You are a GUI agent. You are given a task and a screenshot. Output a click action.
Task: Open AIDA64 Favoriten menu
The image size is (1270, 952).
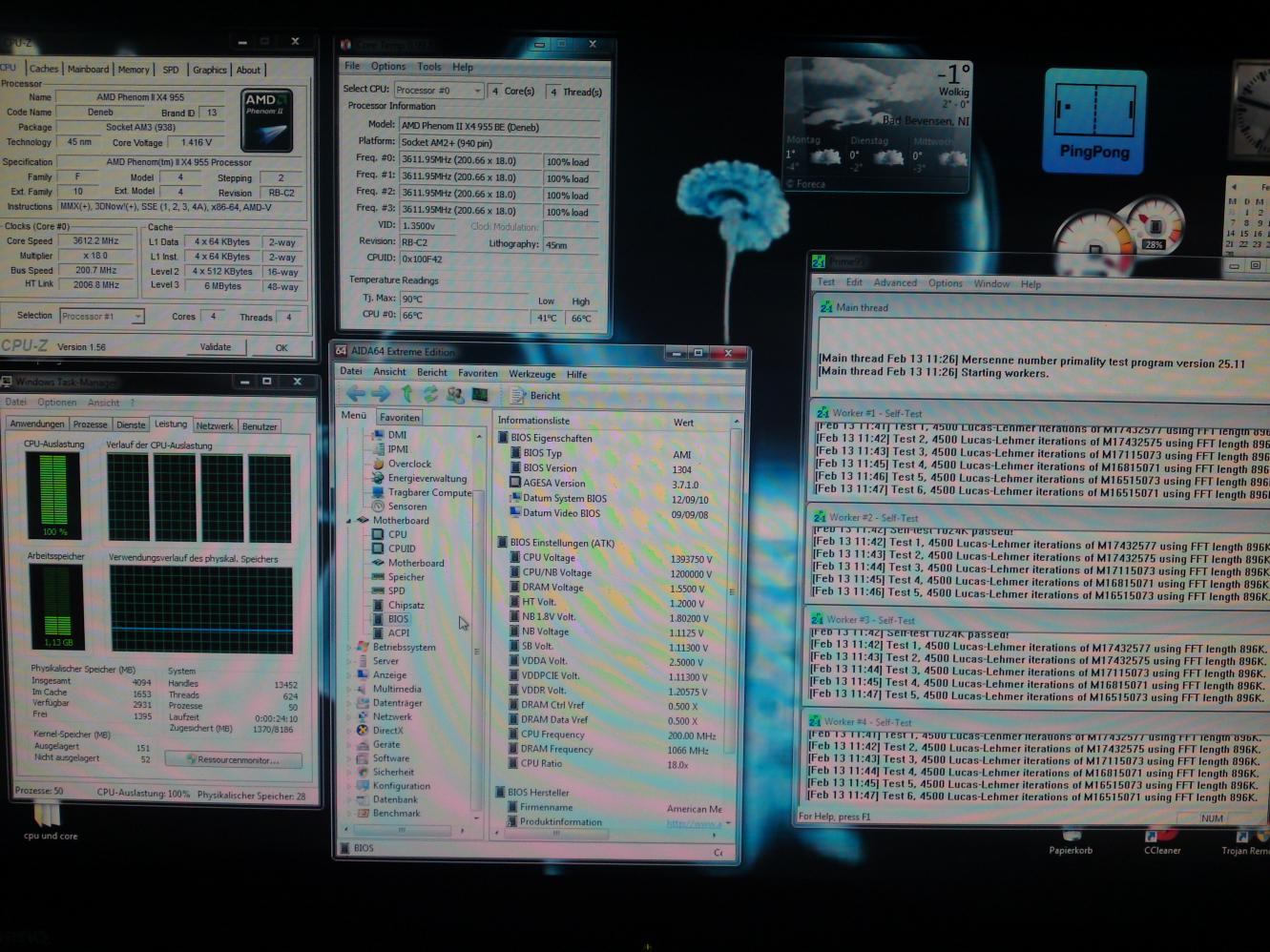point(478,373)
